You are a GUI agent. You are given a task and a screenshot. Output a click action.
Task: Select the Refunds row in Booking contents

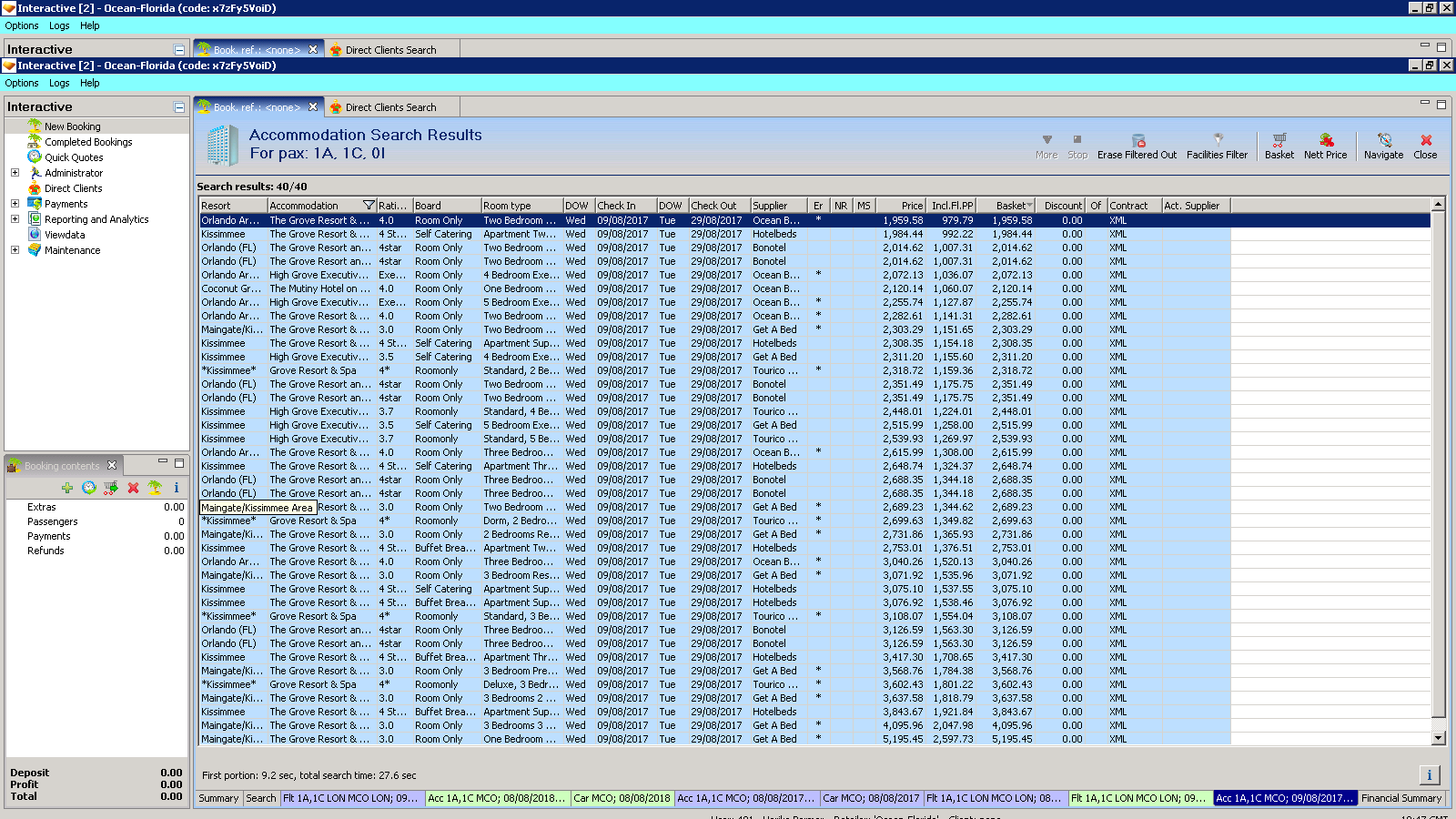[x=96, y=551]
